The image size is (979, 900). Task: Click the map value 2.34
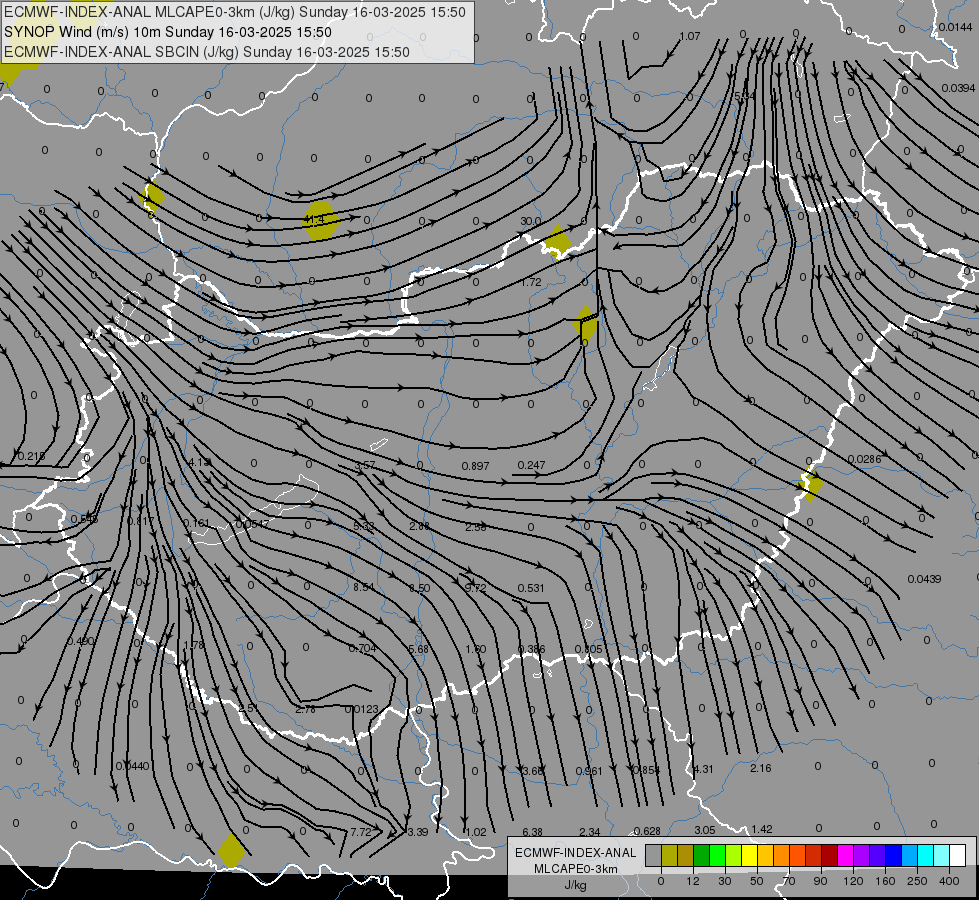[589, 832]
